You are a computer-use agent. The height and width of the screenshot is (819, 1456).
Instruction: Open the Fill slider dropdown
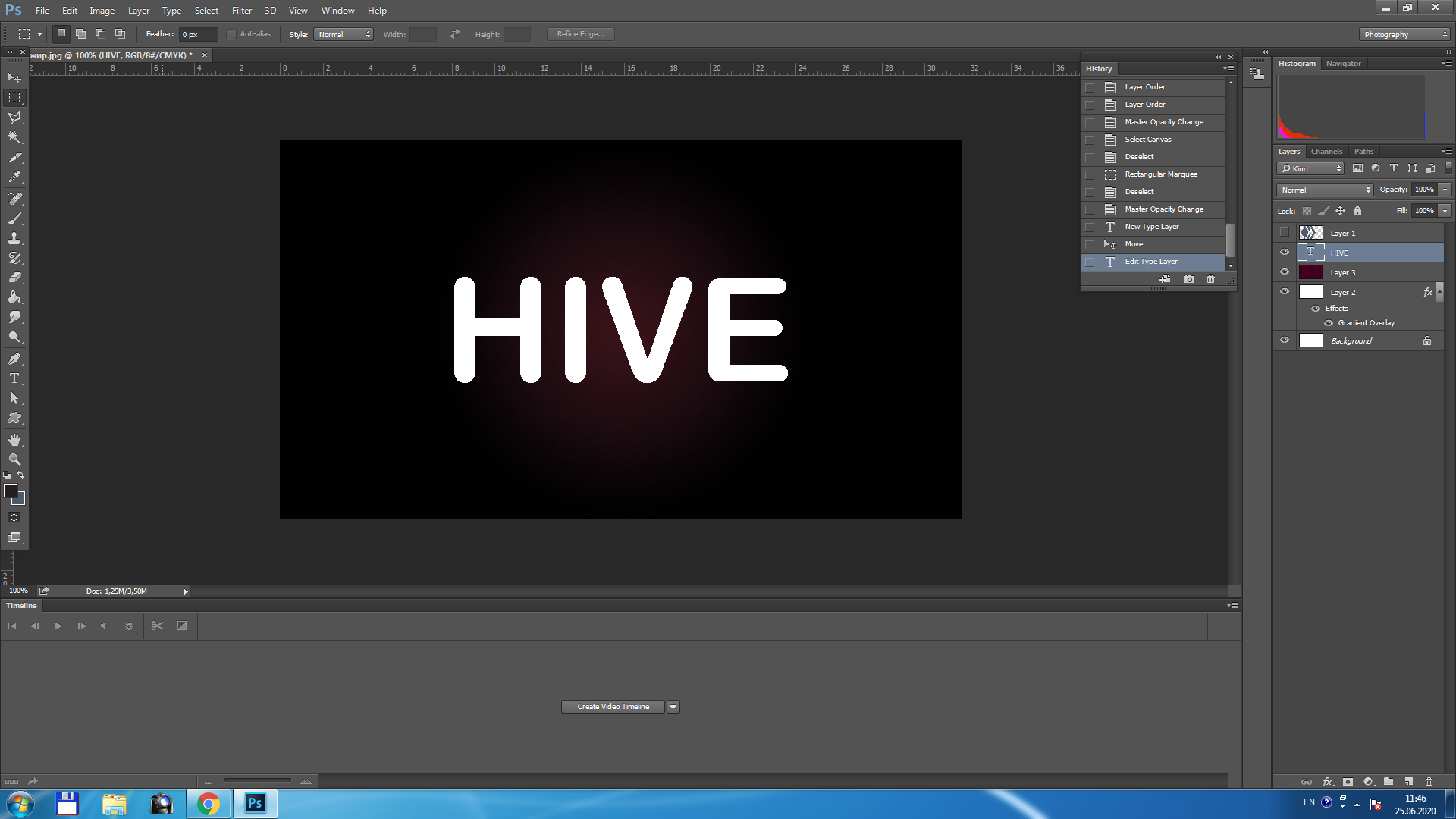pyautogui.click(x=1445, y=211)
